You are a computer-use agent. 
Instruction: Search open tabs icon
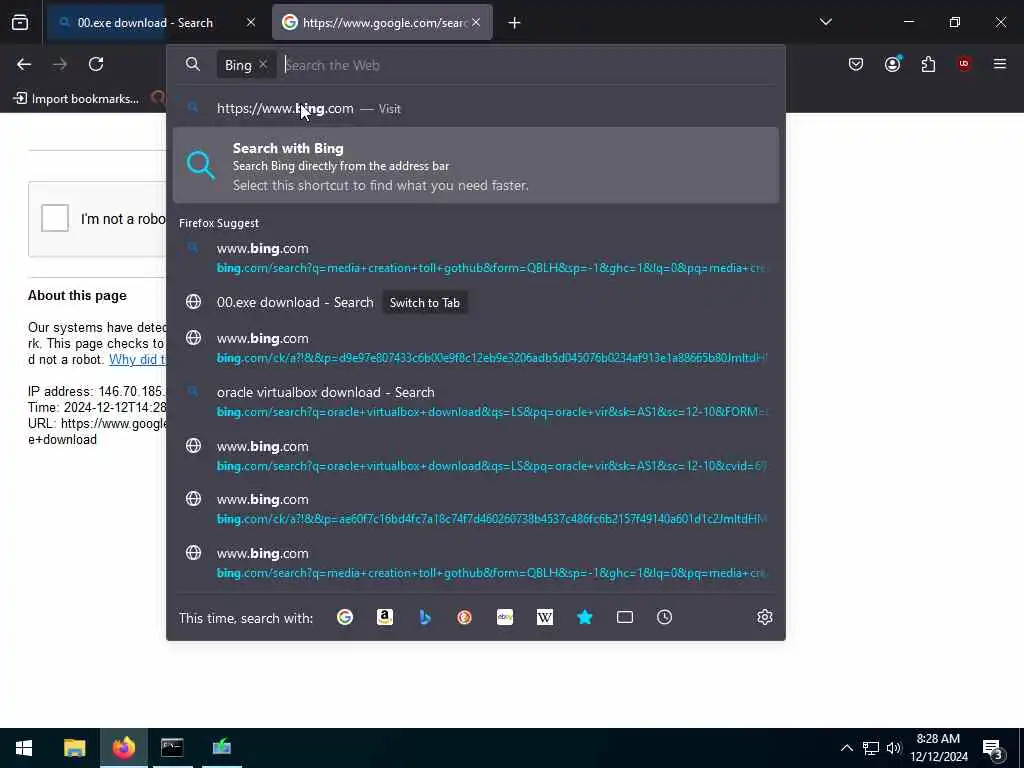coord(625,617)
